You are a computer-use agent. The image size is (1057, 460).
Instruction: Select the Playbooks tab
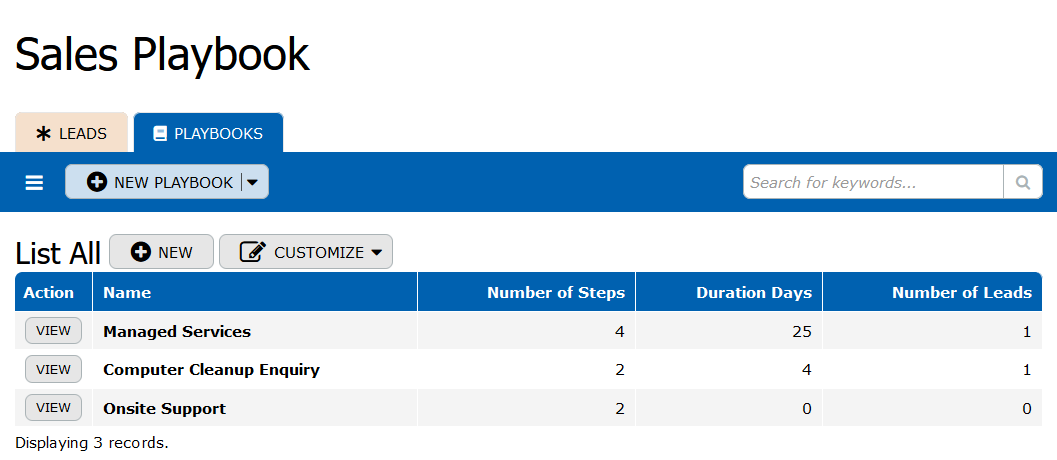(208, 133)
